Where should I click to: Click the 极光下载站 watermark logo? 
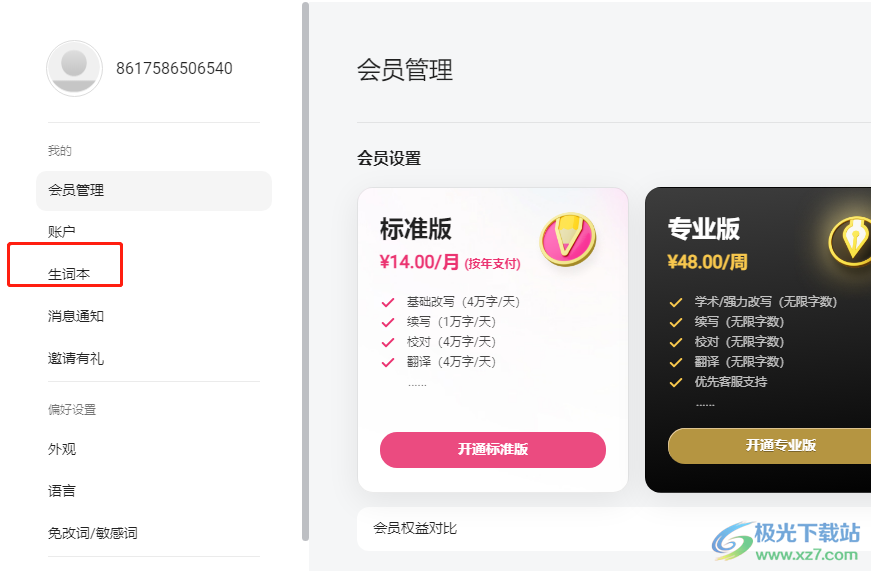[787, 541]
